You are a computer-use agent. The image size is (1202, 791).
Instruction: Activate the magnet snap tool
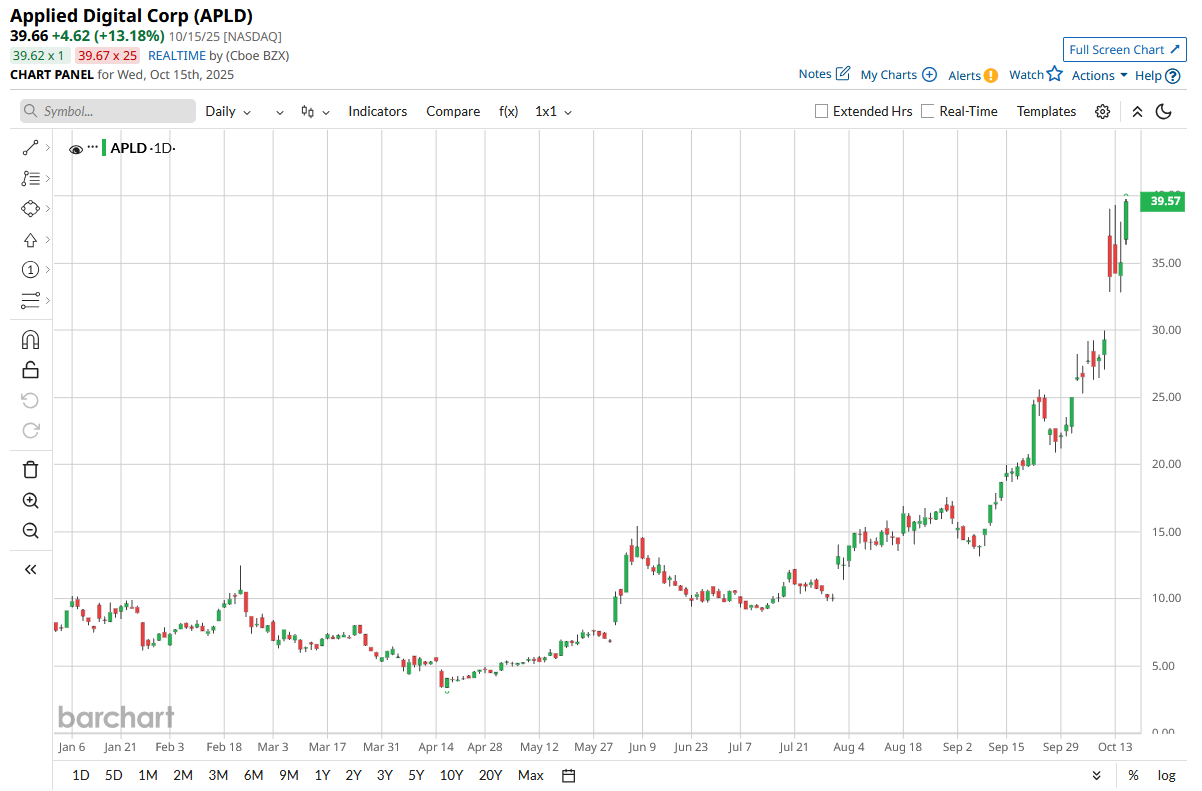(x=30, y=339)
